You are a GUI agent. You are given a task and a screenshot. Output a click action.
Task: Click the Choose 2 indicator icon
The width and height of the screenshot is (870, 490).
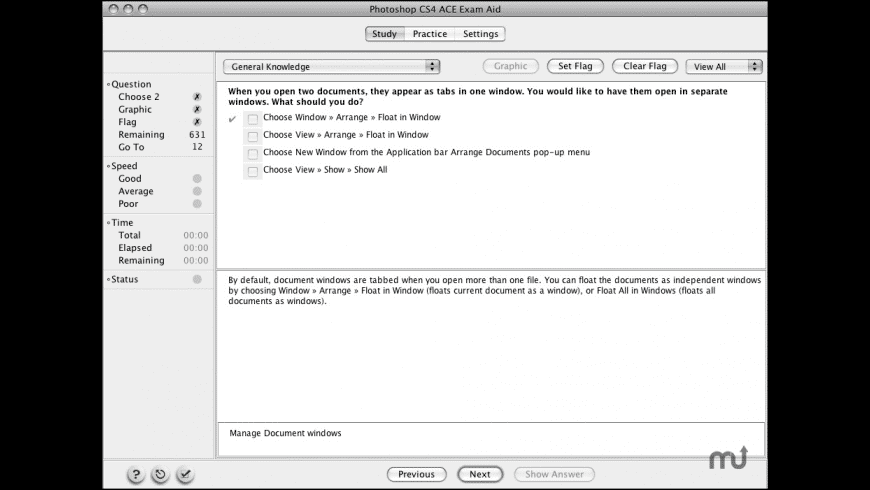[x=197, y=97]
